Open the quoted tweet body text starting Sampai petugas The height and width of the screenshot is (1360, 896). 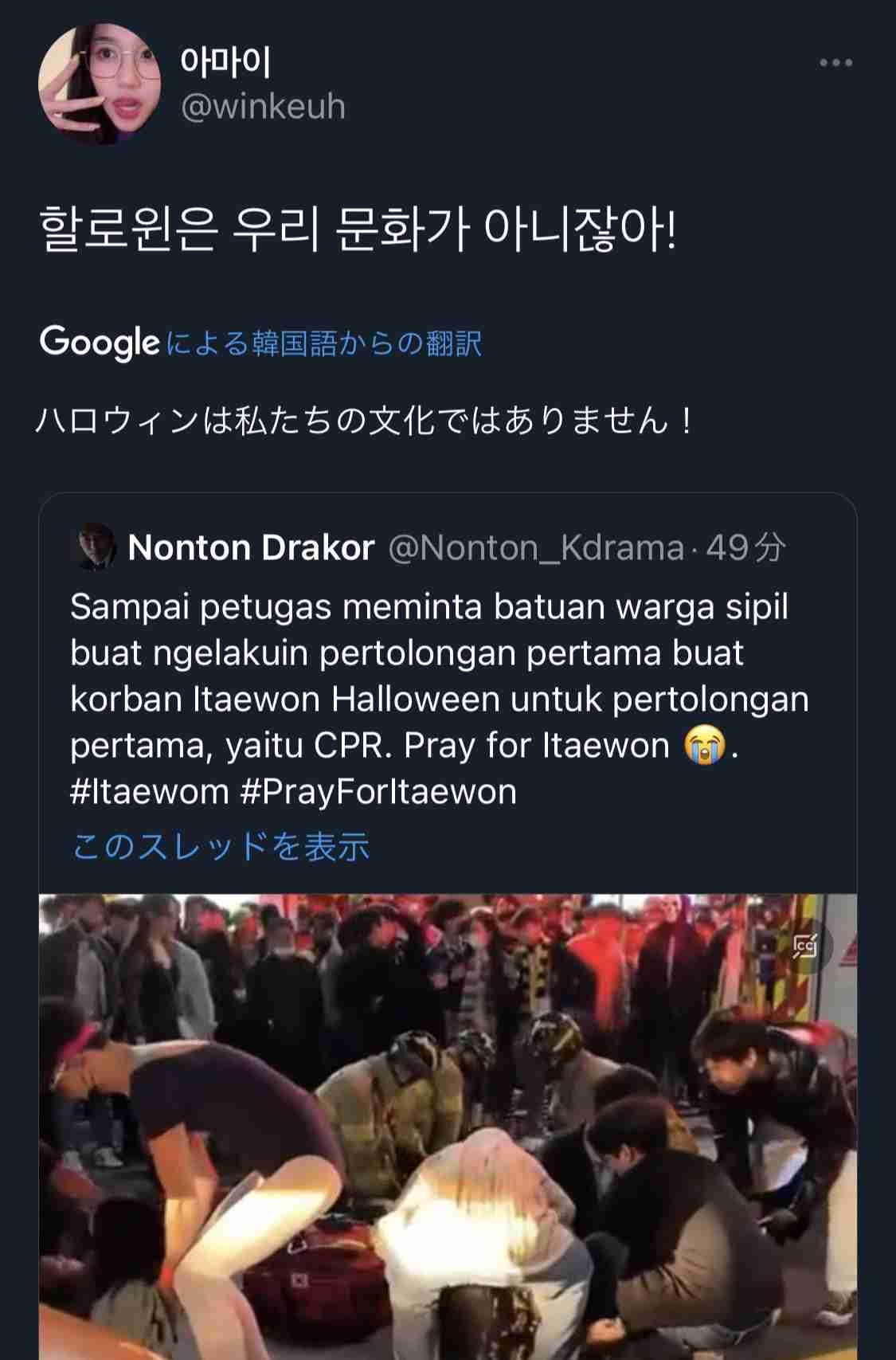tap(440, 699)
